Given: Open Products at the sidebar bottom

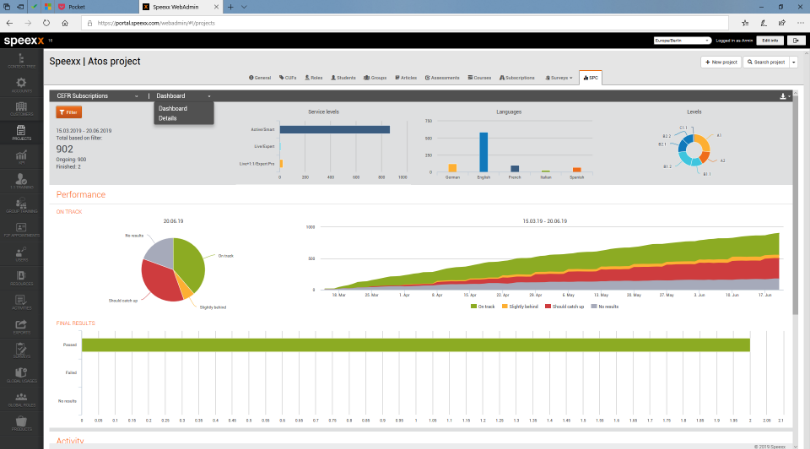Looking at the screenshot, I should 21,423.
